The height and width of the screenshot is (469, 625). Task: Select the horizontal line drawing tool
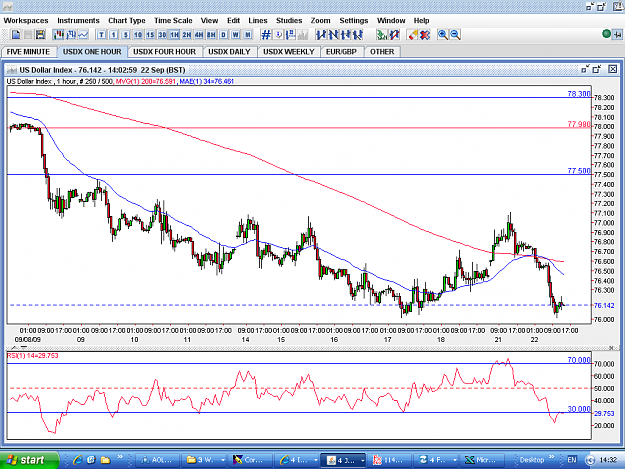pos(346,35)
